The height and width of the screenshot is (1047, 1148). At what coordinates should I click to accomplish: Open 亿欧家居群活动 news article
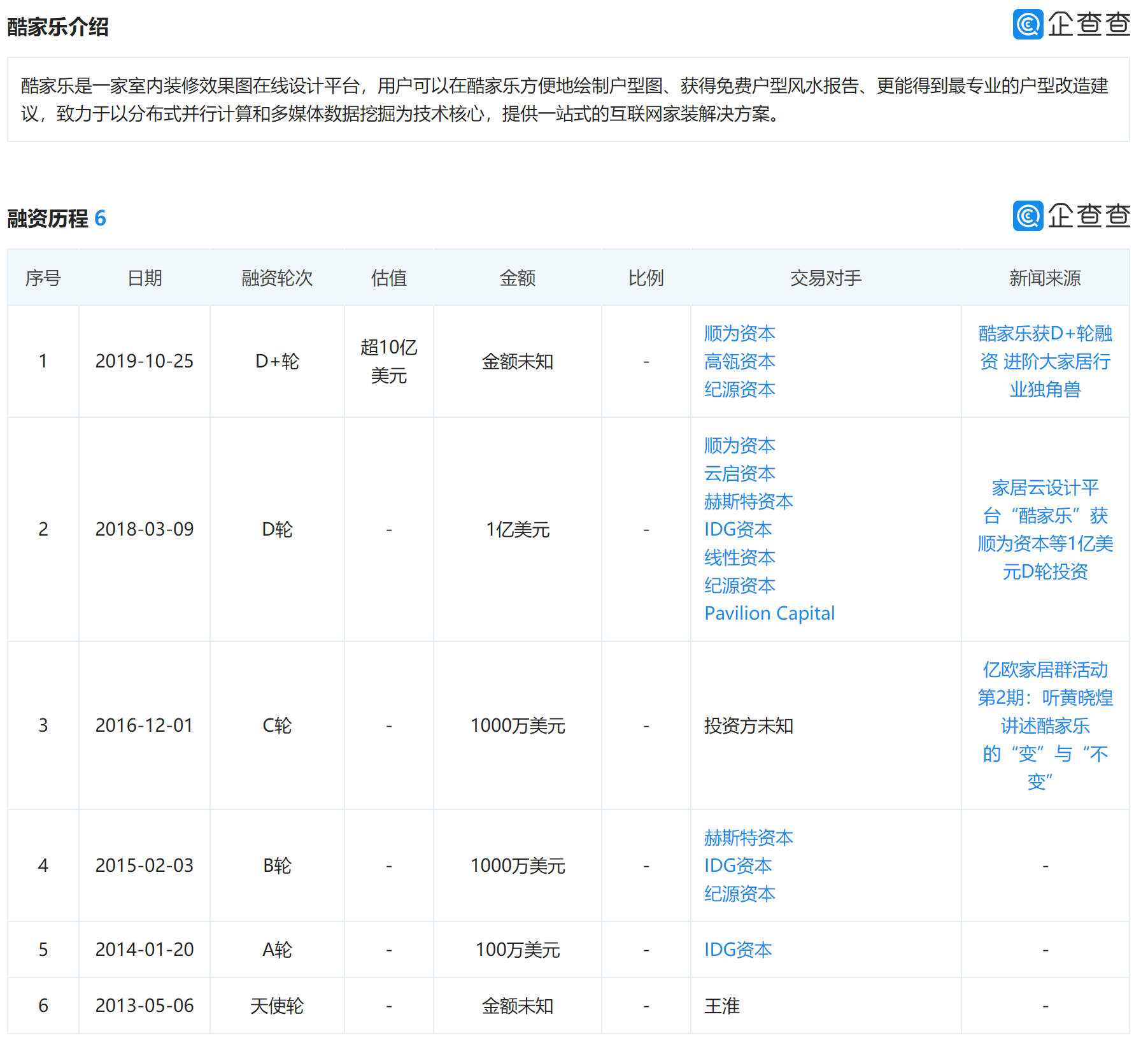[1045, 726]
